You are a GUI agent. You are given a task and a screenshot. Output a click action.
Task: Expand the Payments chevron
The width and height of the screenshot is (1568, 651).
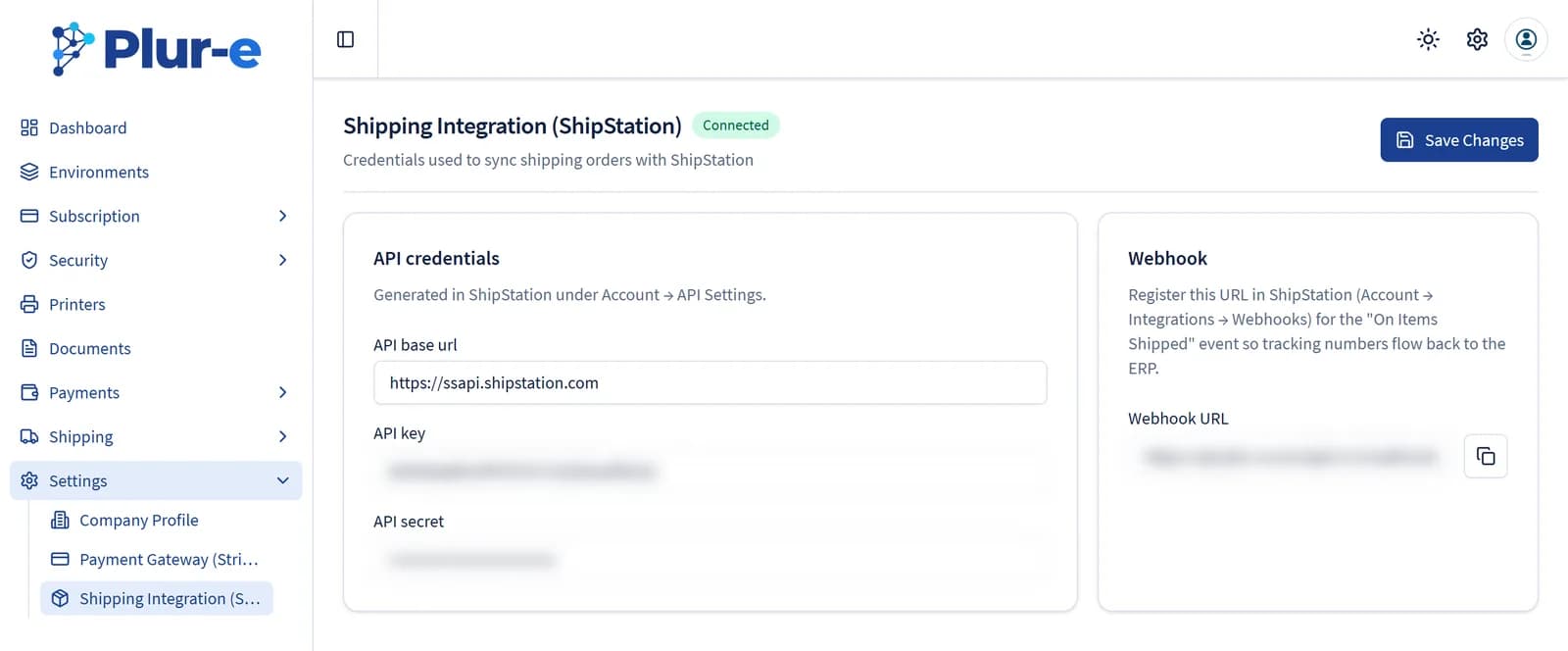pos(282,392)
